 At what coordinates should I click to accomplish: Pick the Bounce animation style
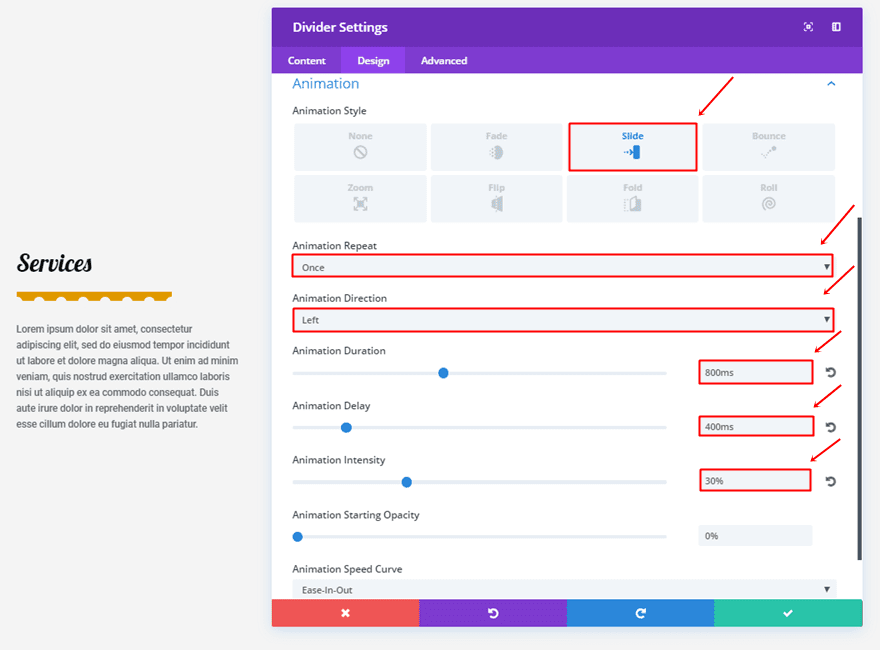coord(768,146)
